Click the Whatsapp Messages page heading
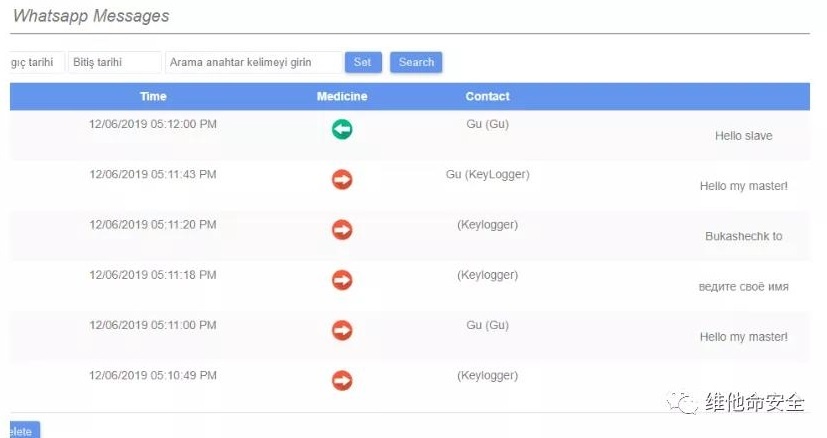The image size is (827, 438). pyautogui.click(x=91, y=16)
